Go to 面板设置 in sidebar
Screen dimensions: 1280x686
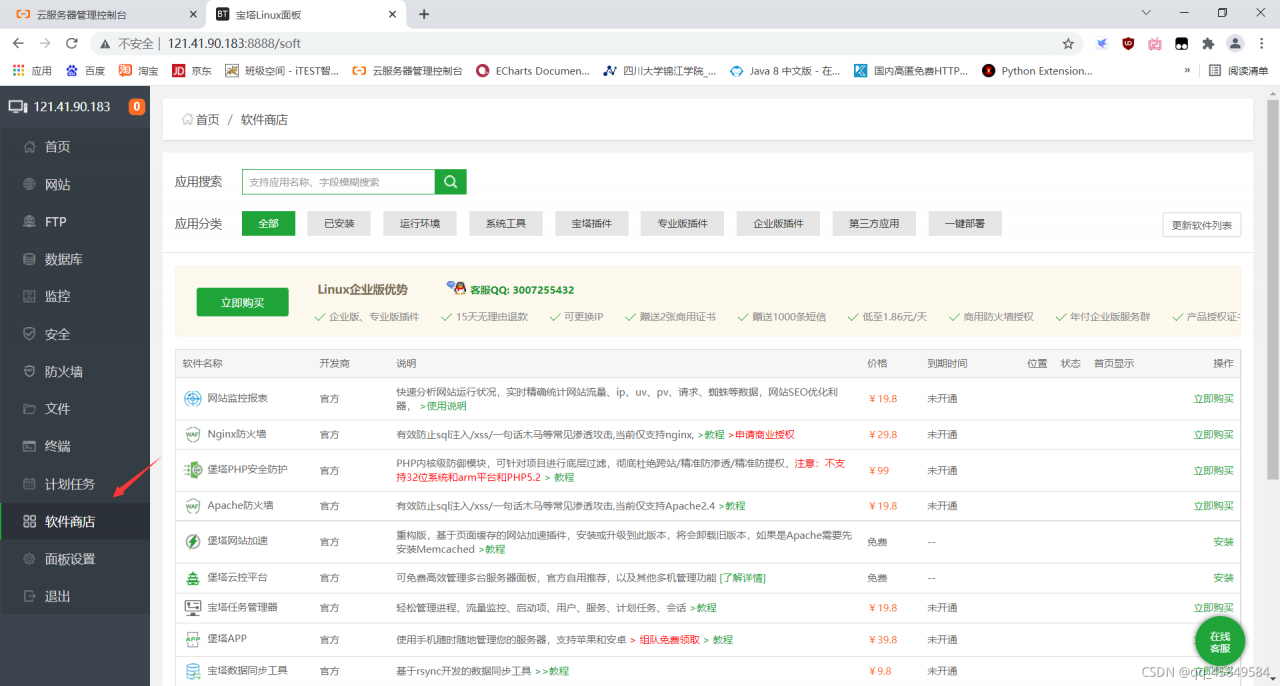click(70, 559)
